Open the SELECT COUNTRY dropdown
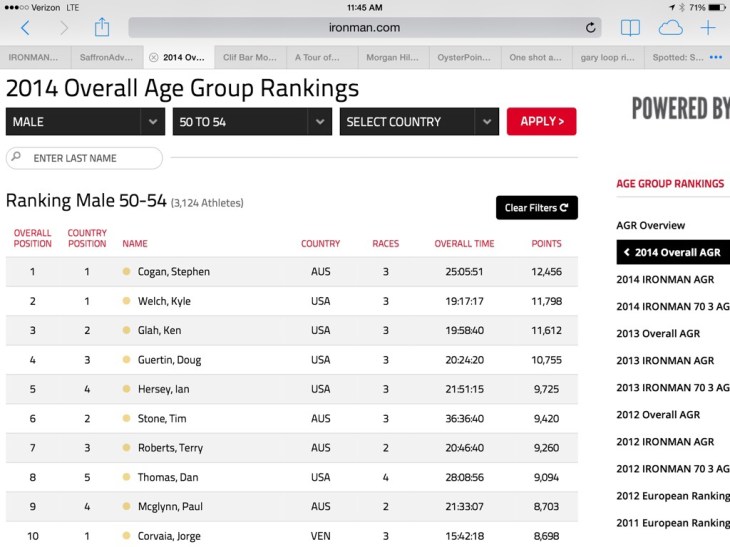 419,122
